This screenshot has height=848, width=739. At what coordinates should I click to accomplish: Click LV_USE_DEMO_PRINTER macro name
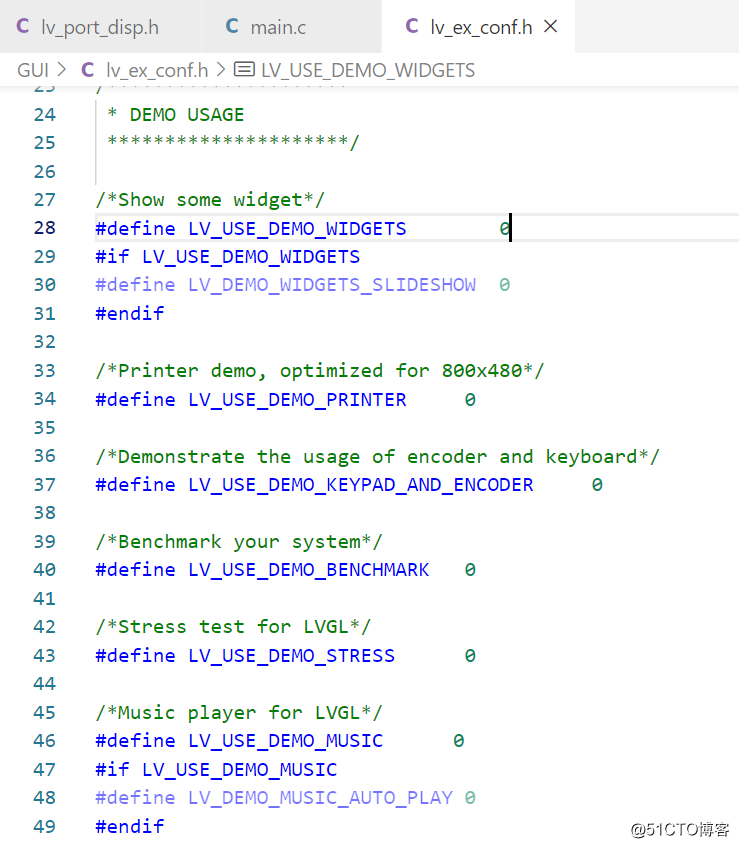click(x=297, y=400)
